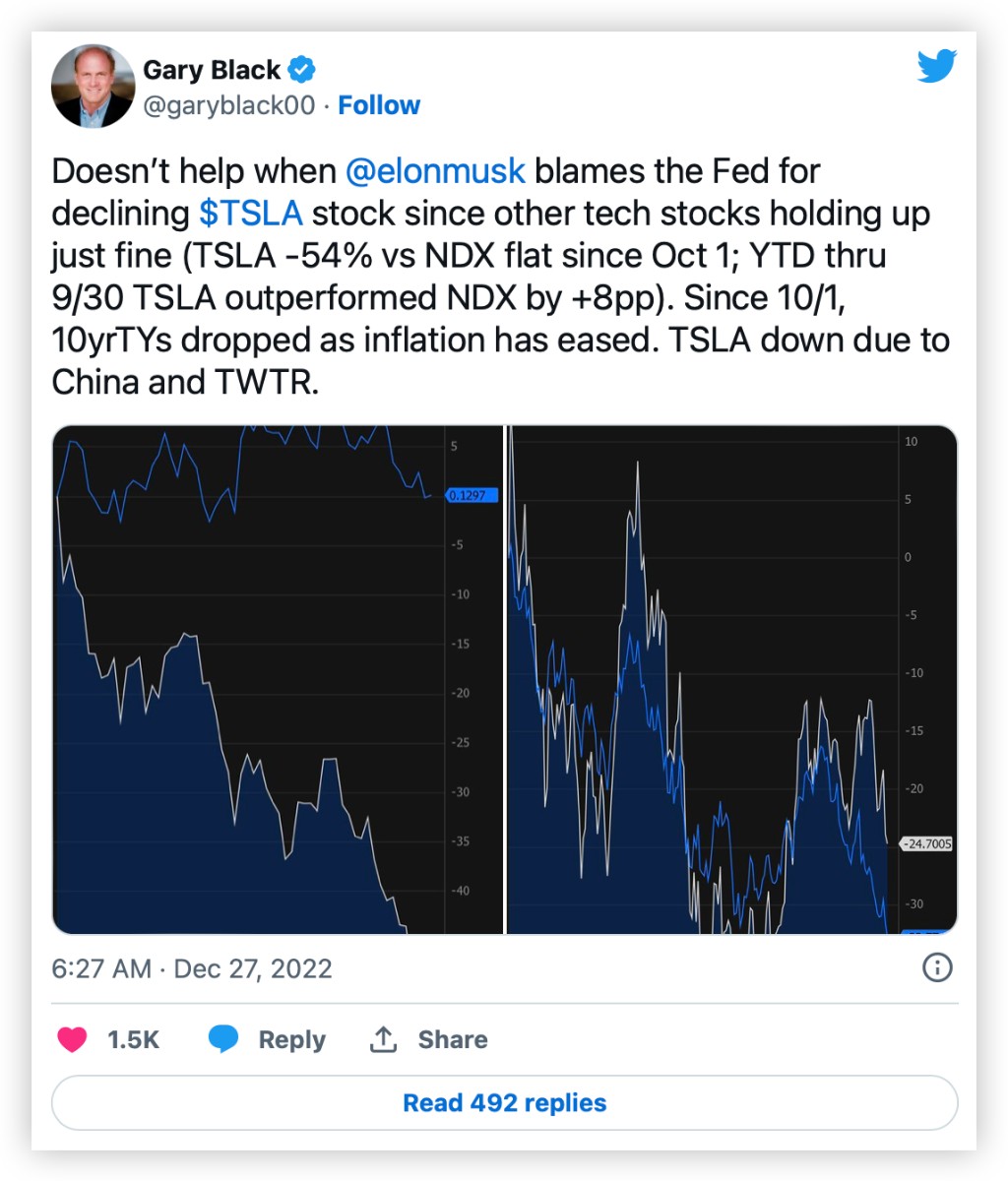Viewport: 1008px width, 1181px height.
Task: Click the Gary Black display name
Action: 212,70
